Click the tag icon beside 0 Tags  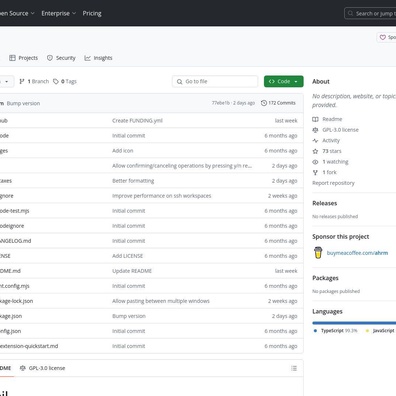tap(56, 81)
